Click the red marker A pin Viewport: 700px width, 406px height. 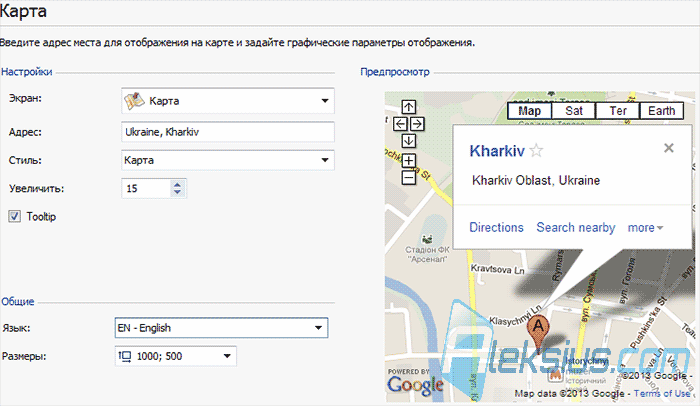(x=539, y=333)
